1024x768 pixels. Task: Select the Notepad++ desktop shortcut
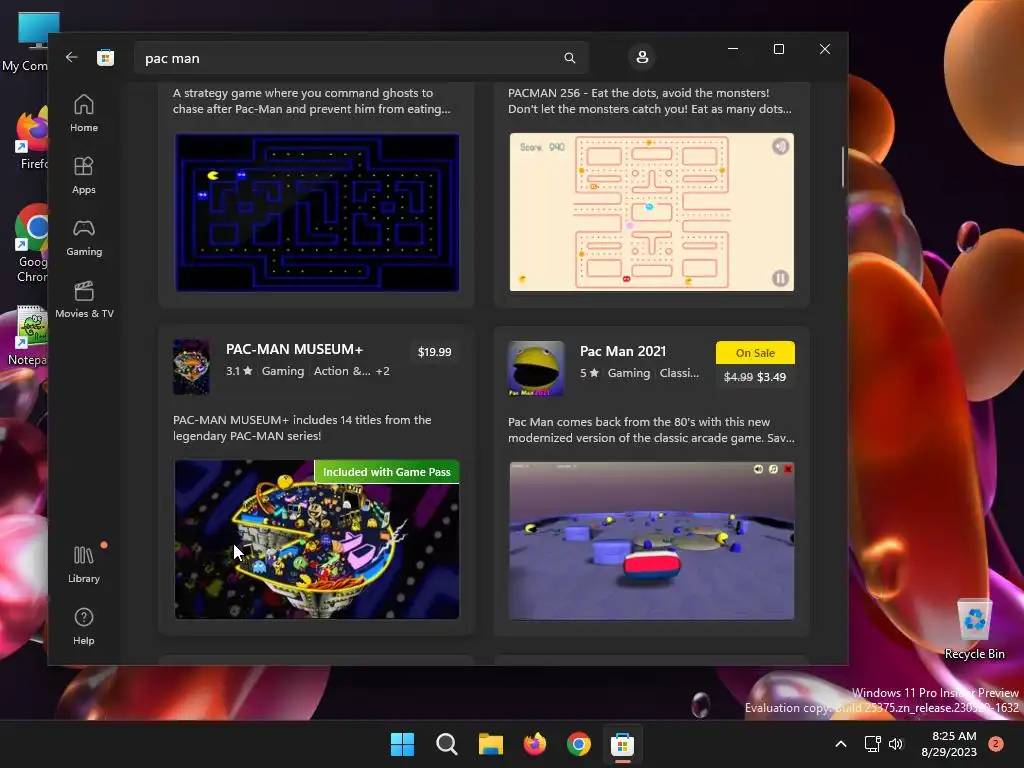pos(27,335)
